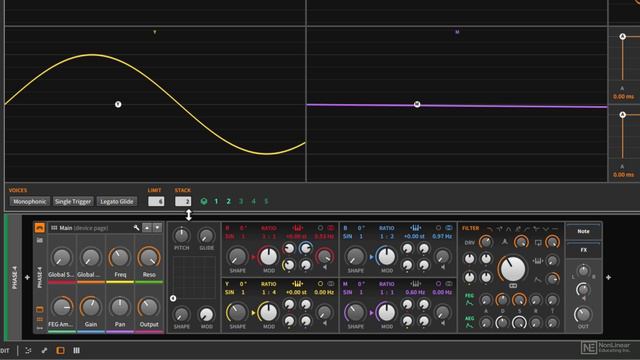Click the yellow oscillator RATIO 1:4 value
Viewport: 640px width, 360px height.
click(x=269, y=292)
